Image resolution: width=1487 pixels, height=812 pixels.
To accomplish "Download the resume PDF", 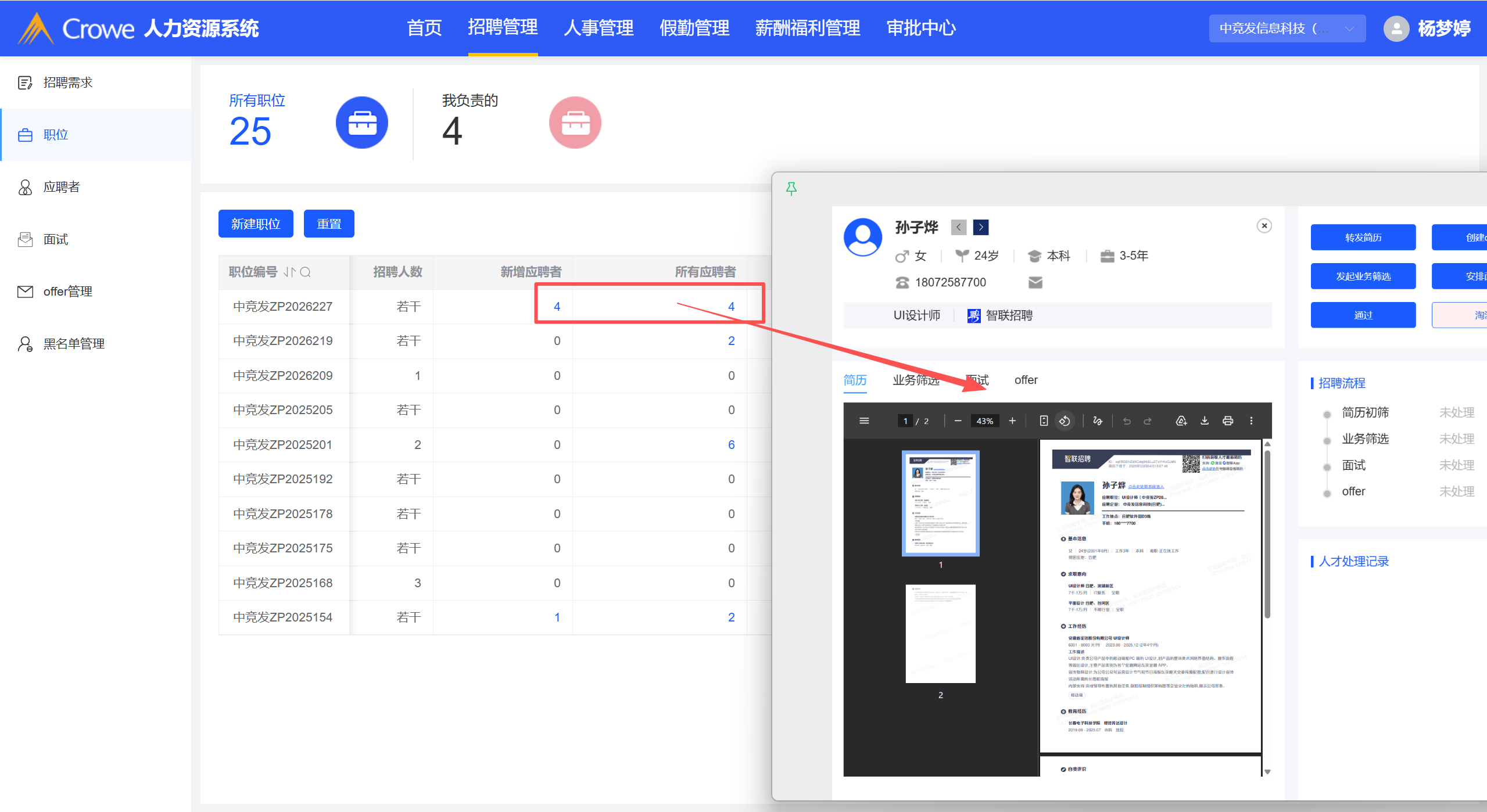I will click(x=1205, y=421).
